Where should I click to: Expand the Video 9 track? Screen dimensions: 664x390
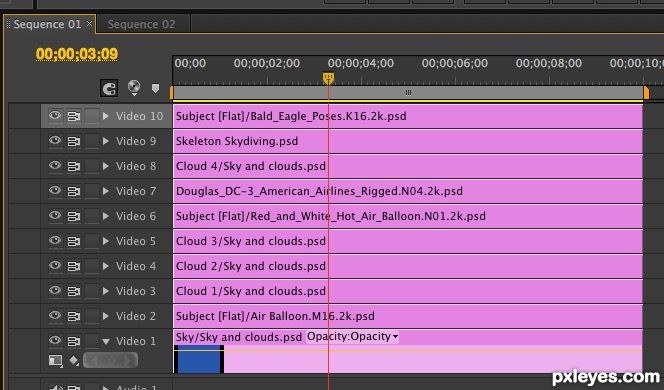coord(106,141)
